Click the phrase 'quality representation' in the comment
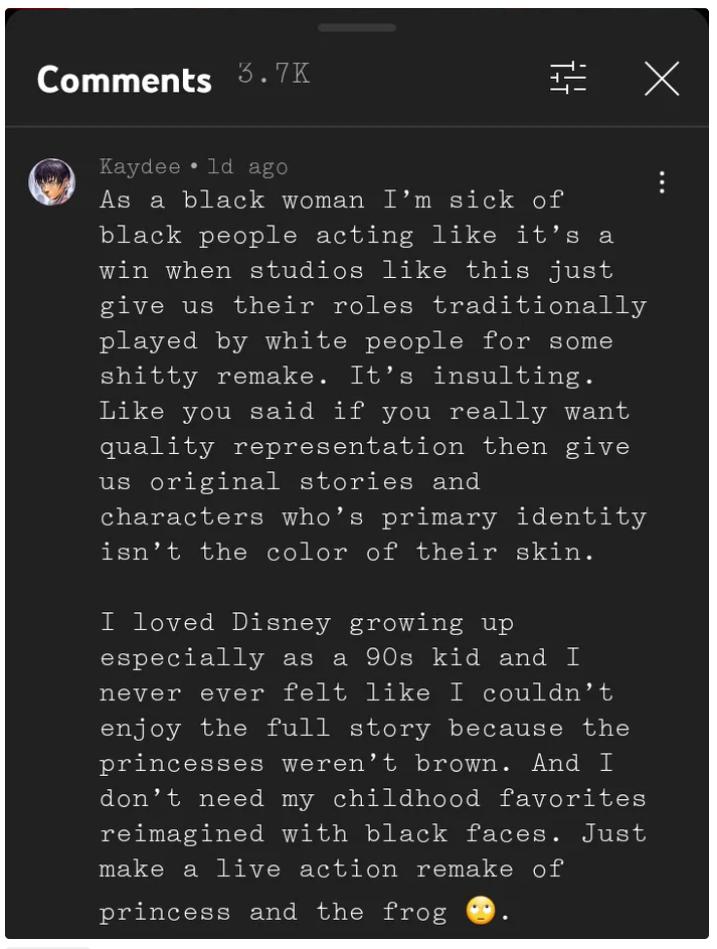The image size is (717, 949). point(282,446)
